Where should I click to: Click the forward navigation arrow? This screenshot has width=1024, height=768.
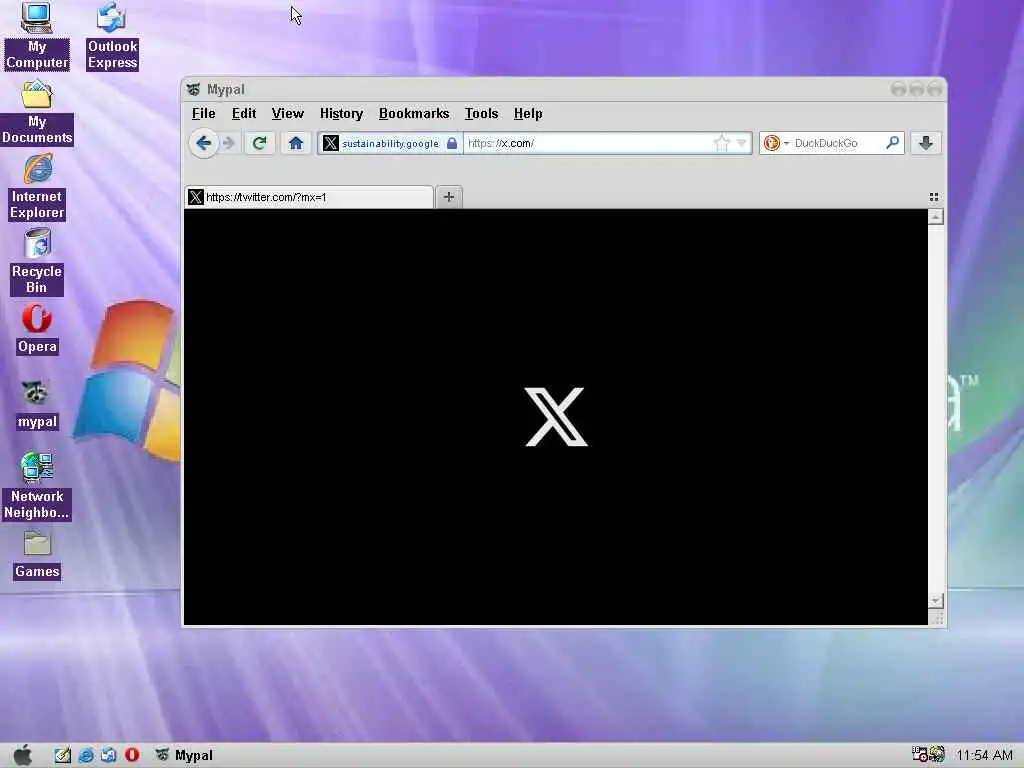[x=229, y=143]
